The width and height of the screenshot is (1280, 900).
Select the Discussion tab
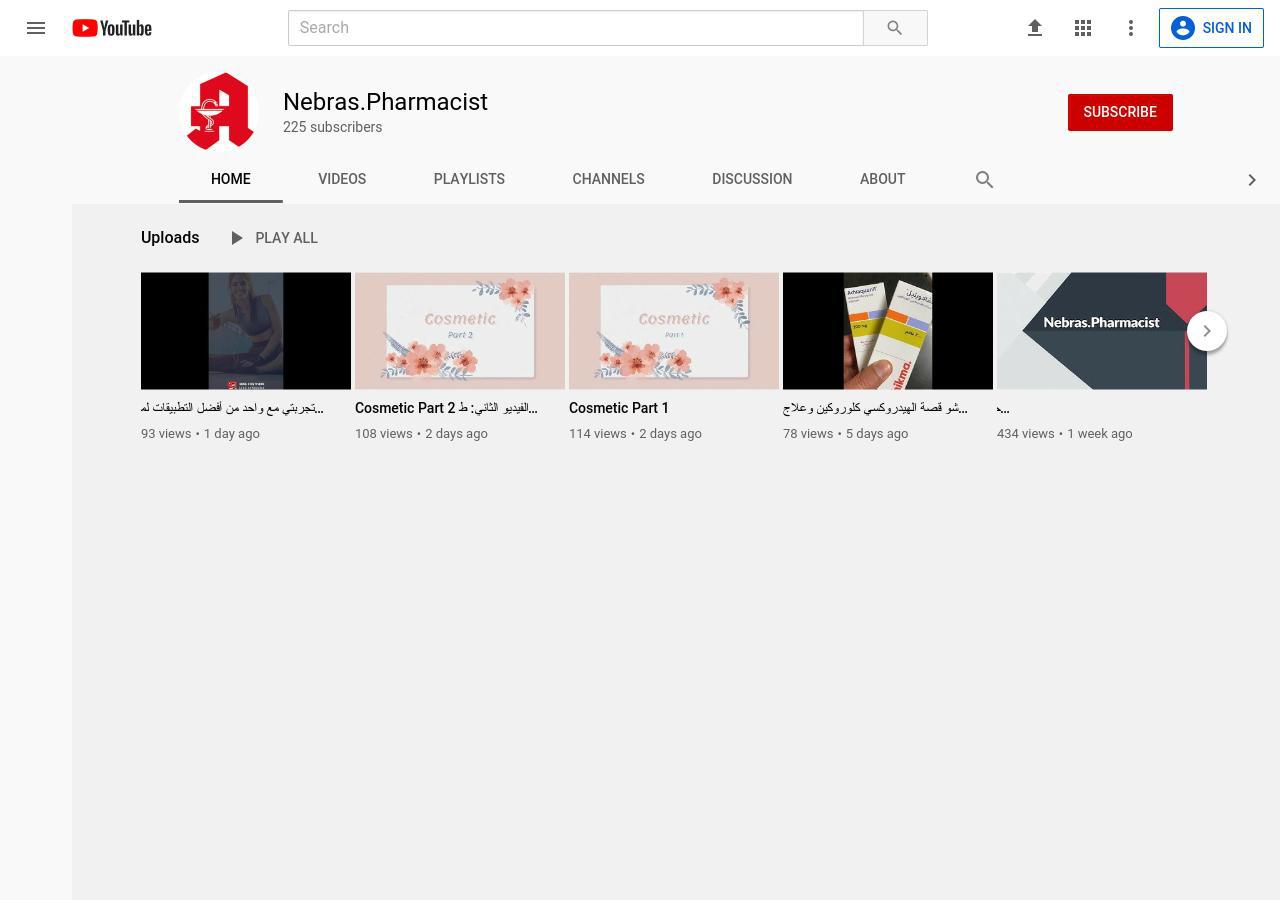[x=752, y=179]
